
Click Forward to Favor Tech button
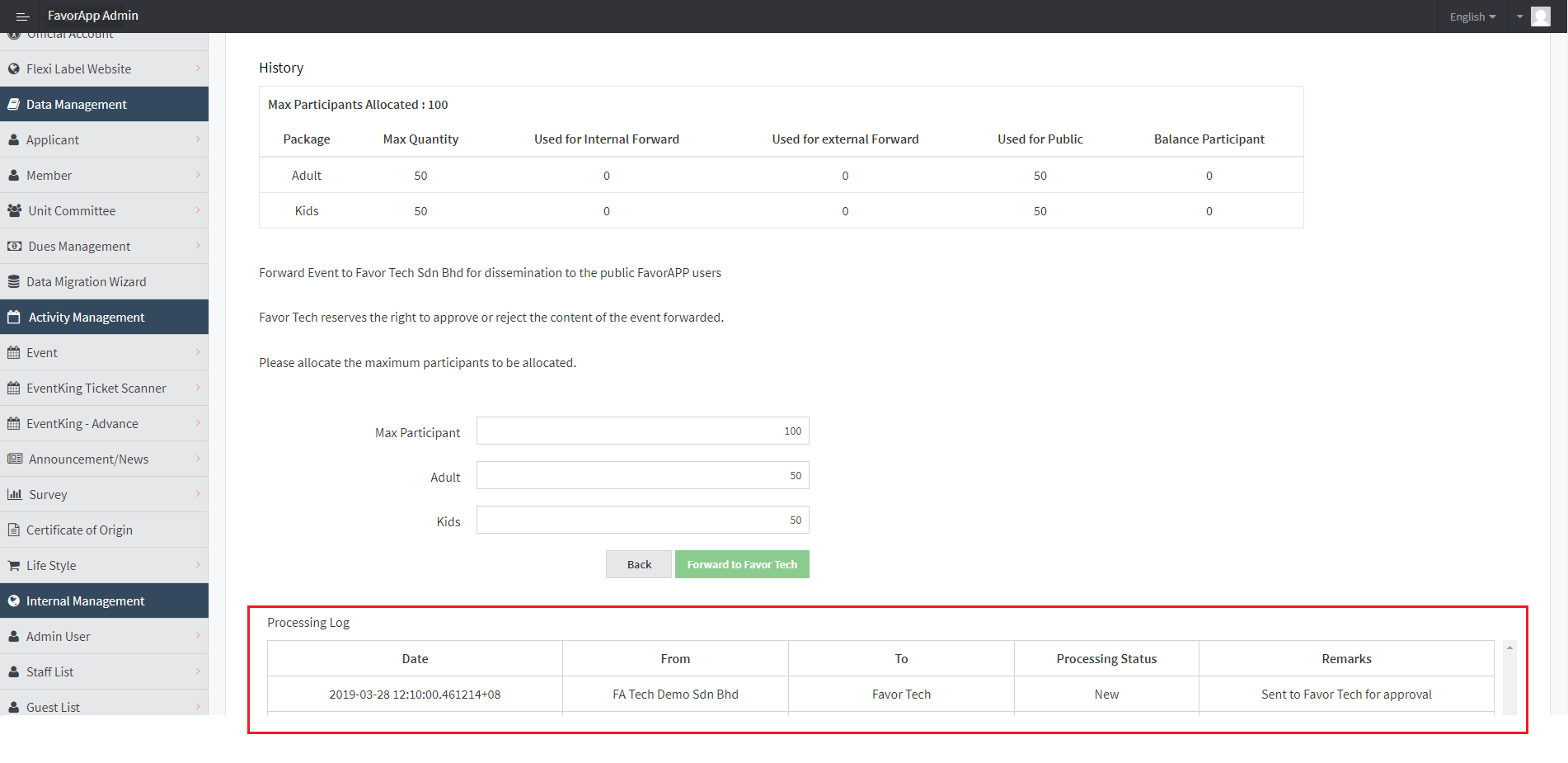click(741, 565)
